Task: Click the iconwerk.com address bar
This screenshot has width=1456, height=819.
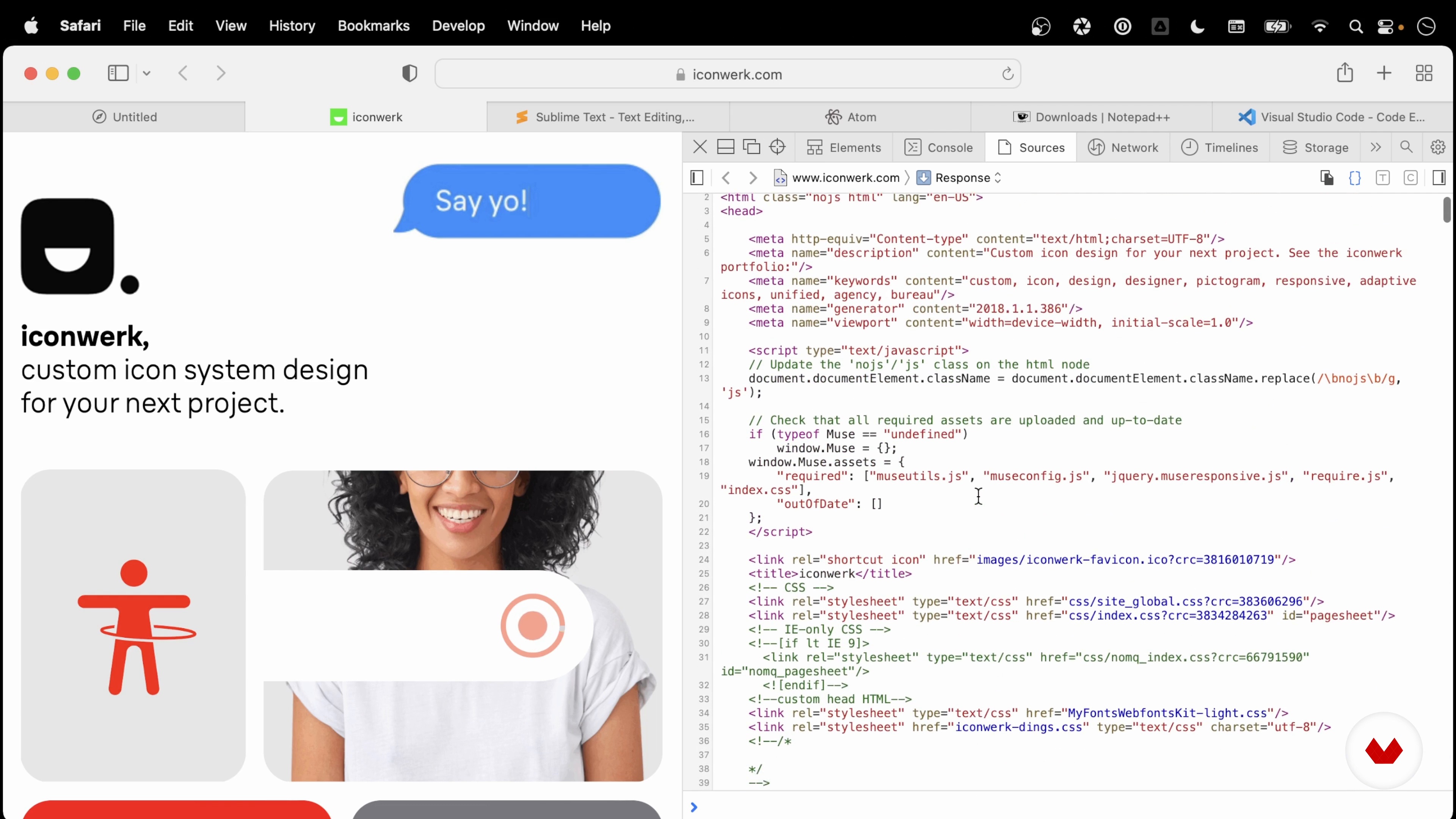Action: coord(728,74)
